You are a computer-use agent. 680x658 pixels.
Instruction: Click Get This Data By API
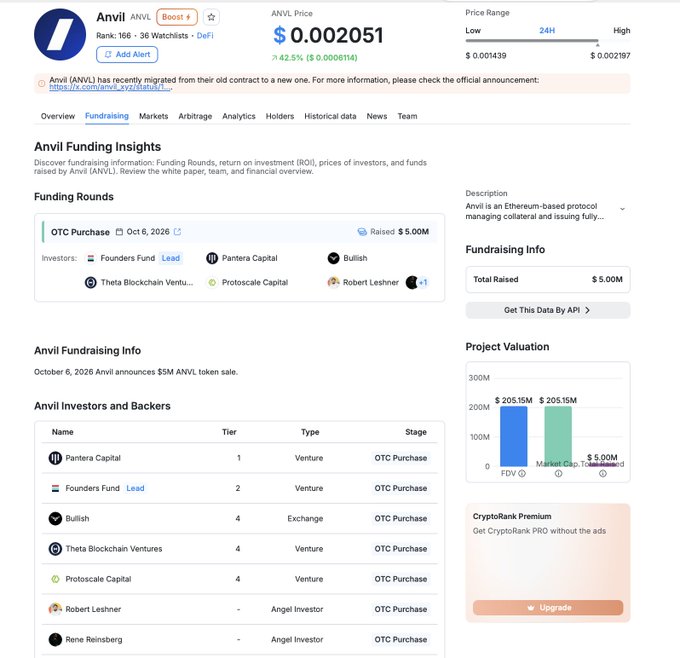(548, 310)
